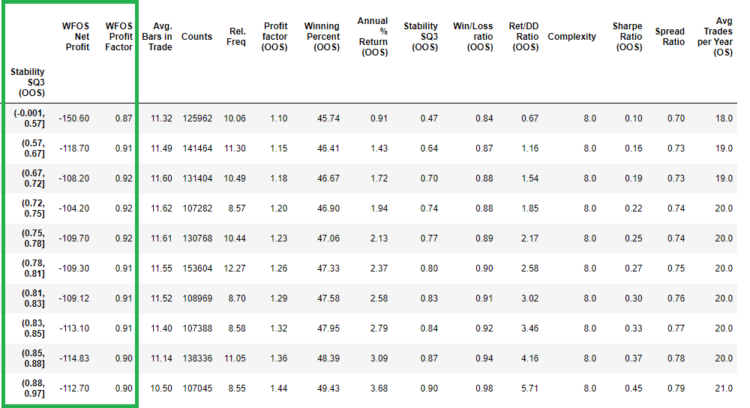Click the WFOS Net Profit column header

click(76, 36)
